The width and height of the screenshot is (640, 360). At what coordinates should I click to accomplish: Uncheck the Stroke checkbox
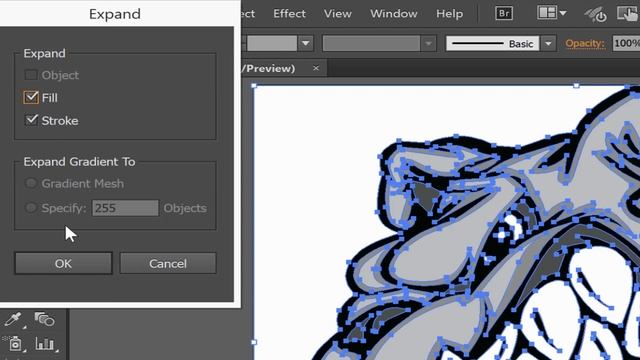click(31, 120)
